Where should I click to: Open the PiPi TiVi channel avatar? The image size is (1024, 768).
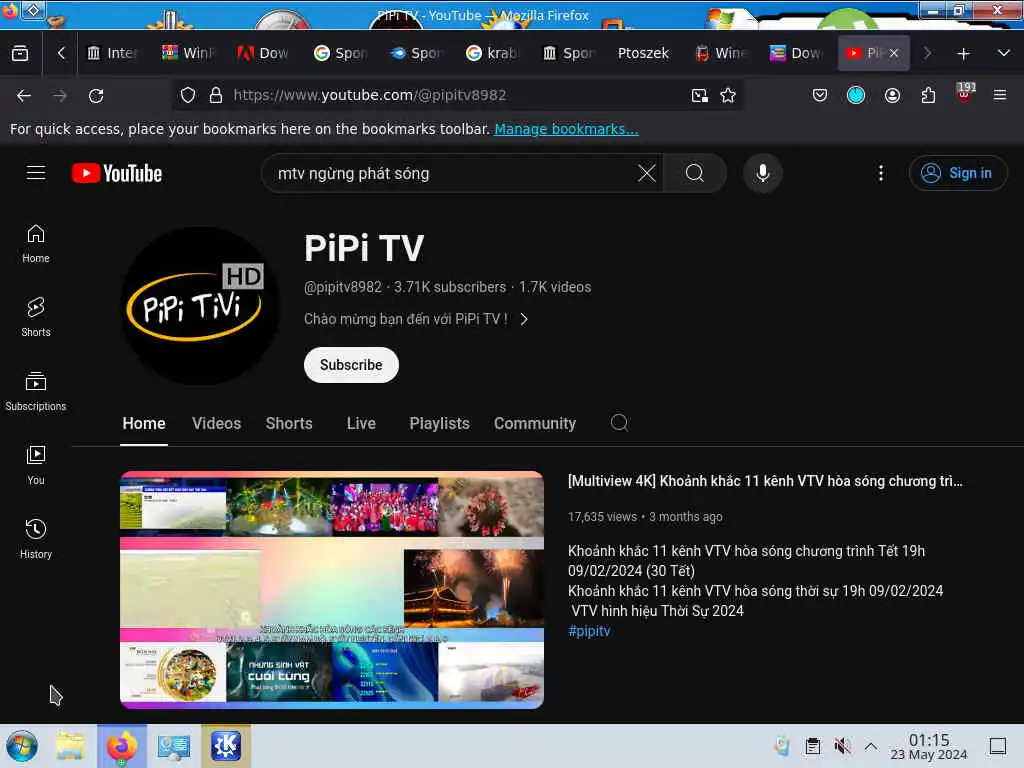[200, 305]
